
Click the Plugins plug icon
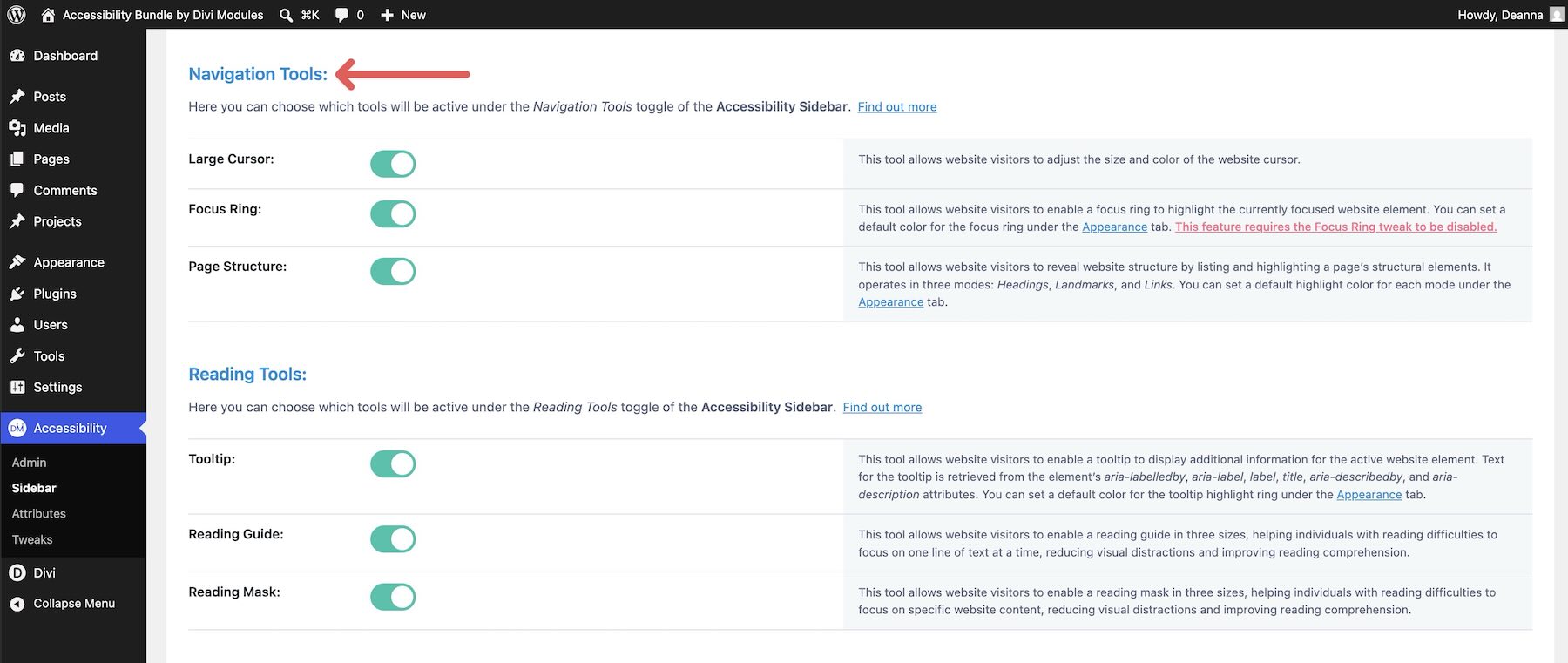point(17,294)
